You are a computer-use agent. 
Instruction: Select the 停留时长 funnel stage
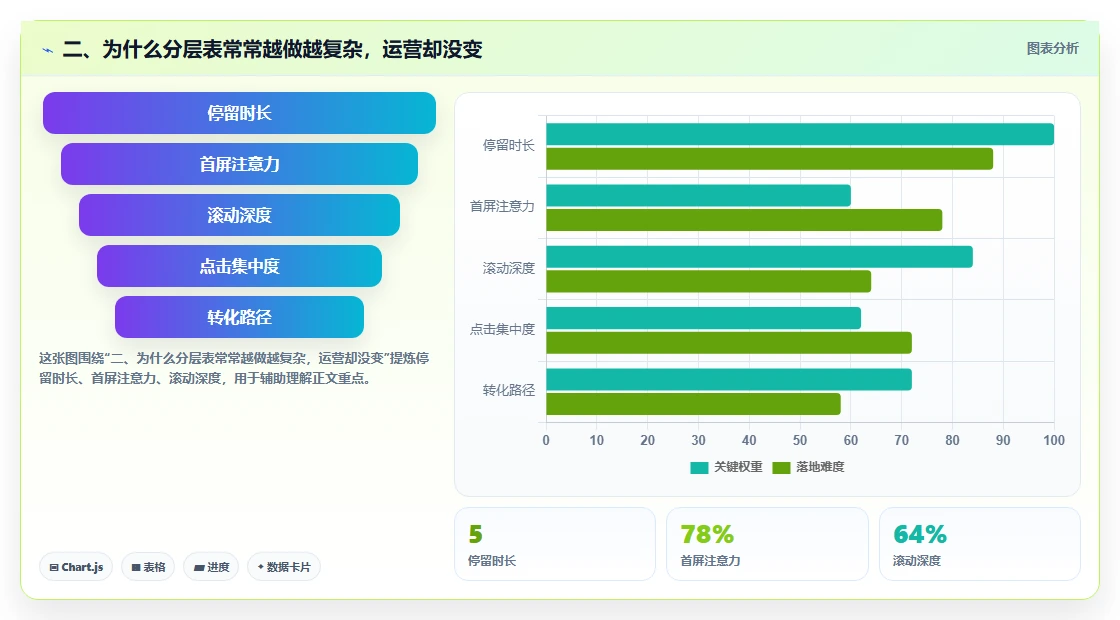coord(239,113)
